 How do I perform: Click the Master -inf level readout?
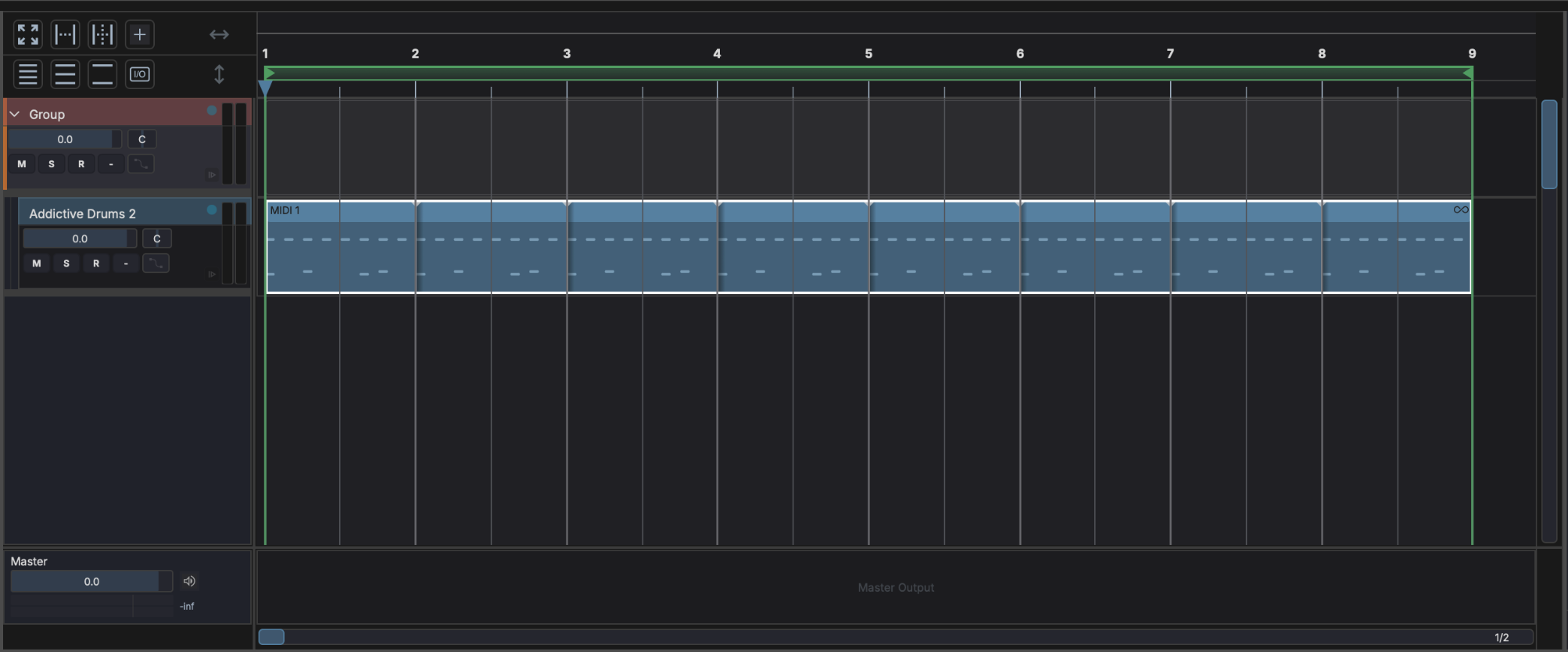coord(187,606)
